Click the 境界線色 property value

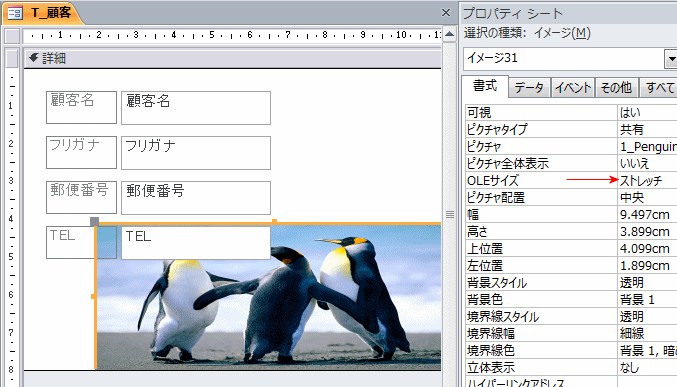point(647,350)
